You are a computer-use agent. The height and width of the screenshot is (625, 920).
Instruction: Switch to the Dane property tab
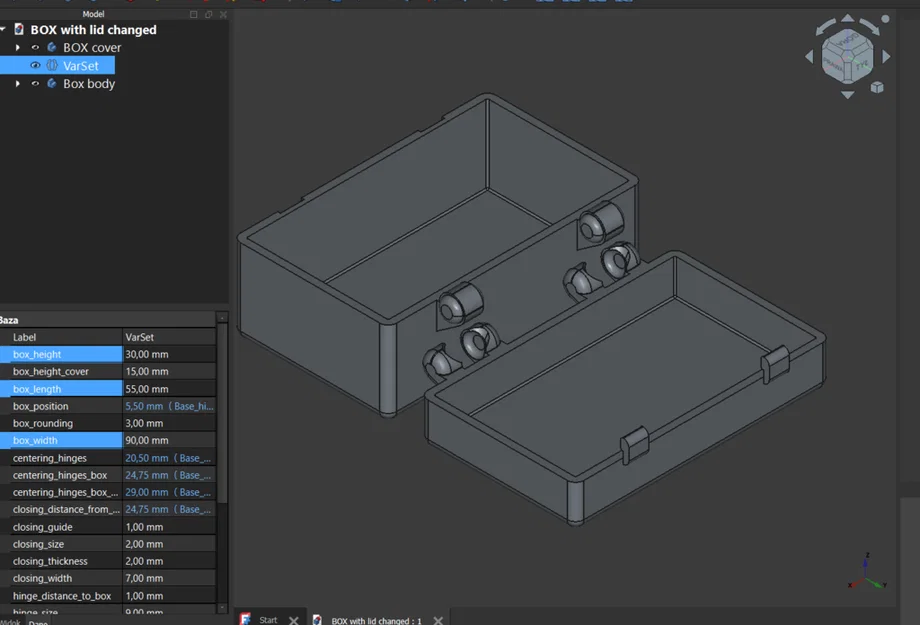38,622
